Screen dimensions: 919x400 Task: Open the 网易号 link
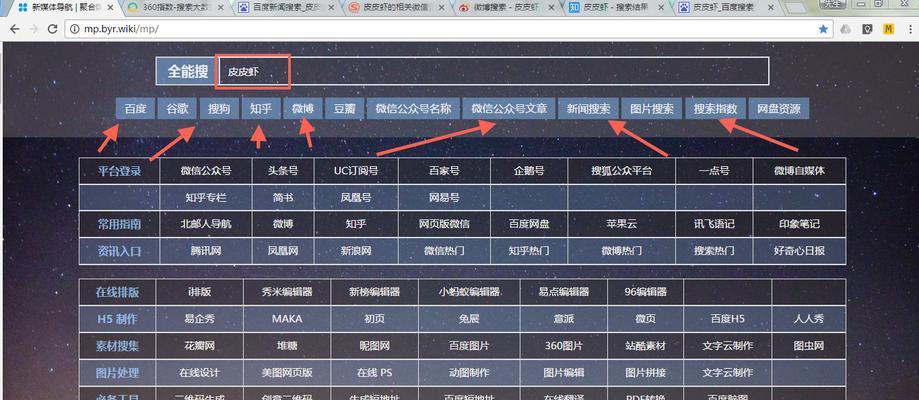click(x=444, y=198)
